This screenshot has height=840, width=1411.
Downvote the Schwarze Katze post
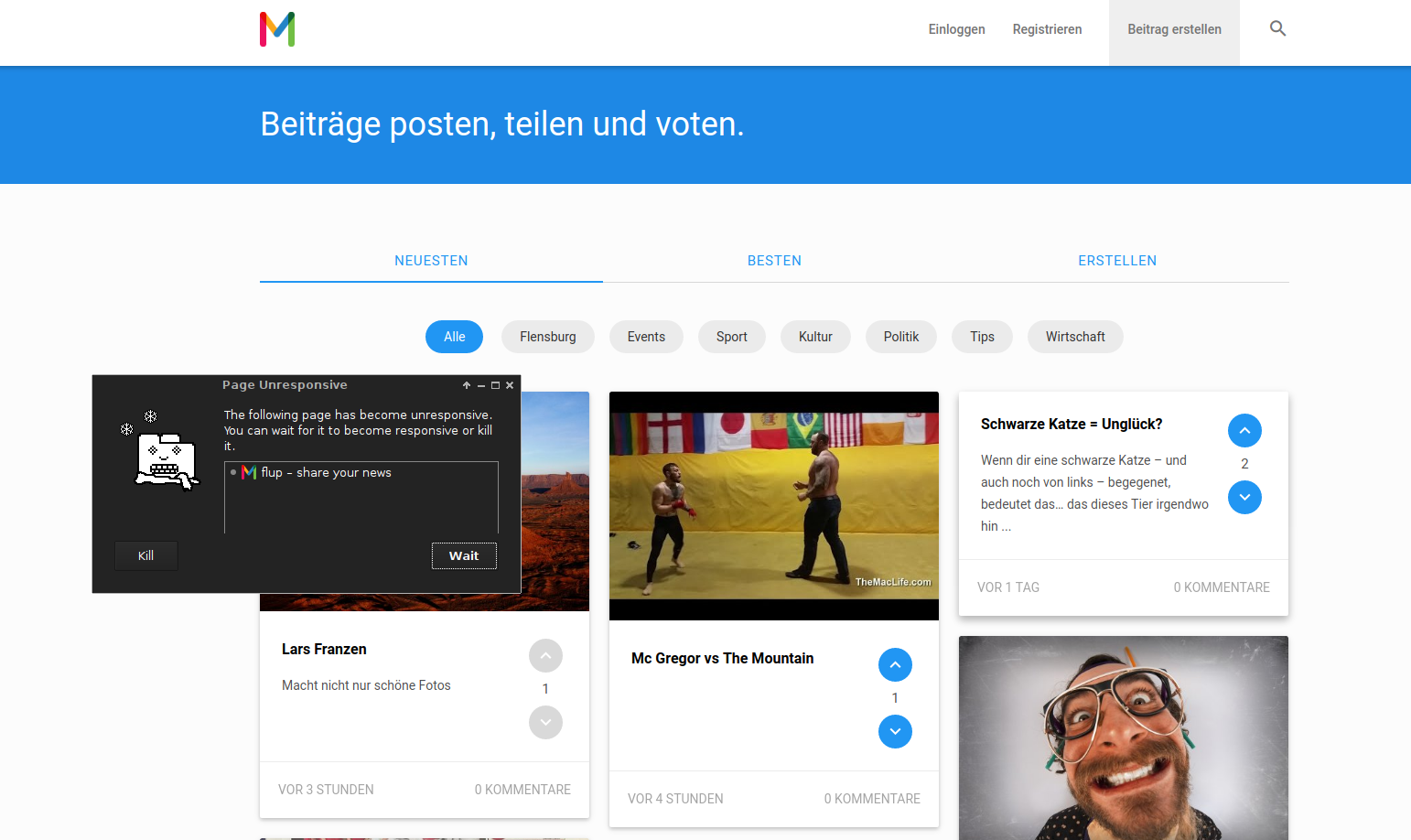(x=1244, y=498)
